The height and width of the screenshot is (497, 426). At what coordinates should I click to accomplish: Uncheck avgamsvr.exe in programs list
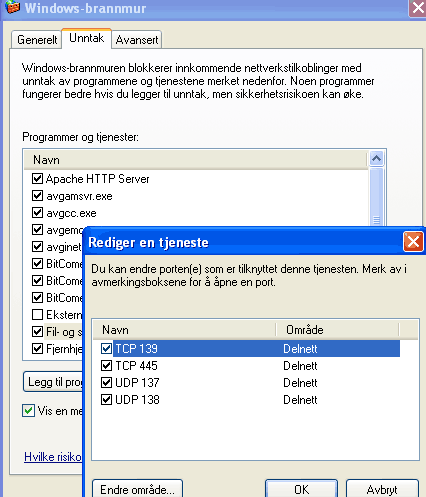[37, 196]
